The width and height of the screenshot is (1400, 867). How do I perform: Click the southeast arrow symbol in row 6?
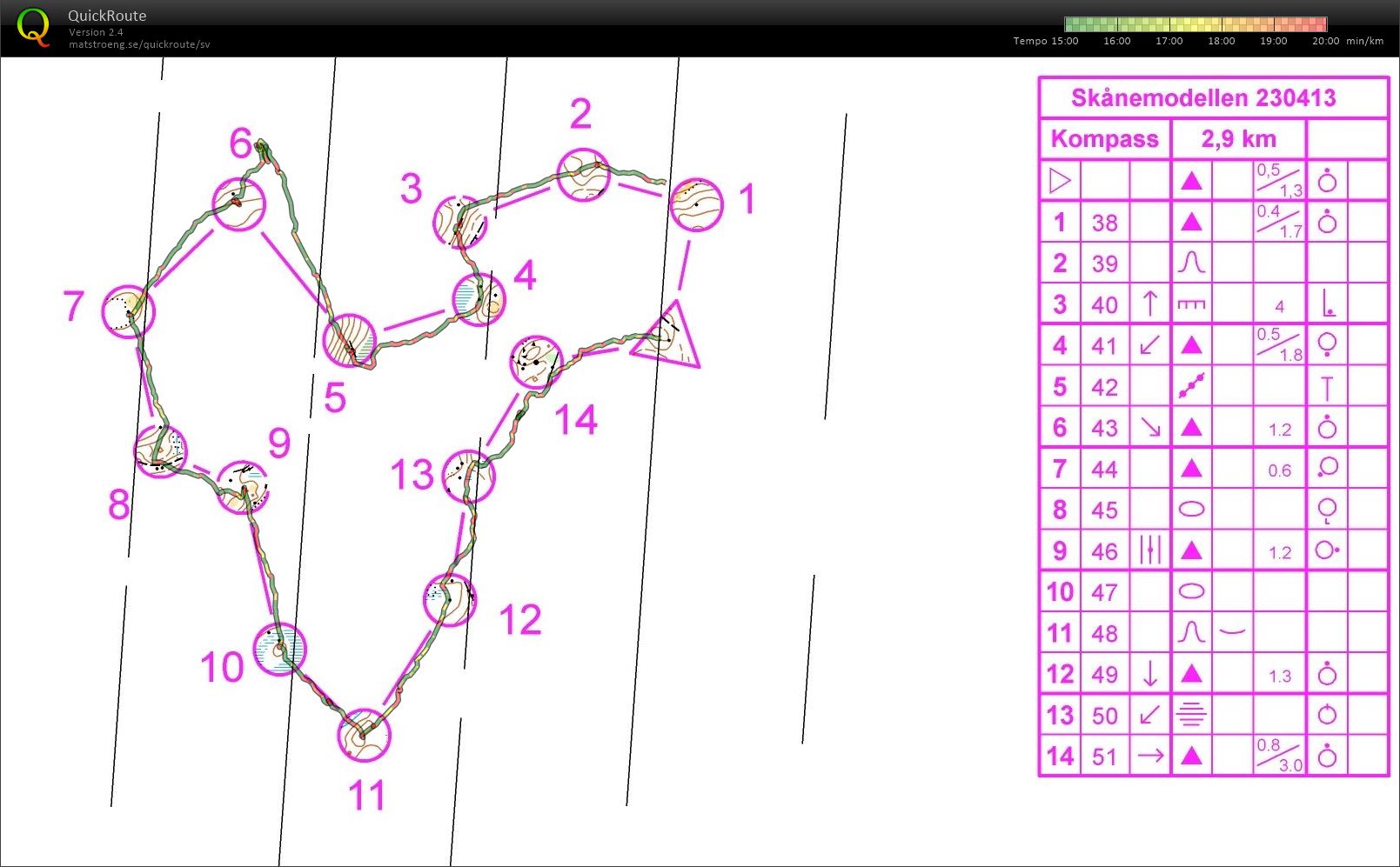click(x=1150, y=427)
